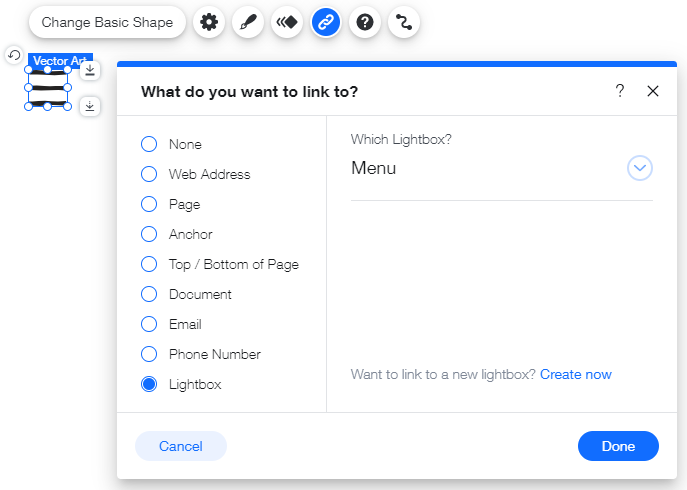The width and height of the screenshot is (687, 490).
Task: Click the Stretch path icon in toolbar
Action: click(404, 22)
